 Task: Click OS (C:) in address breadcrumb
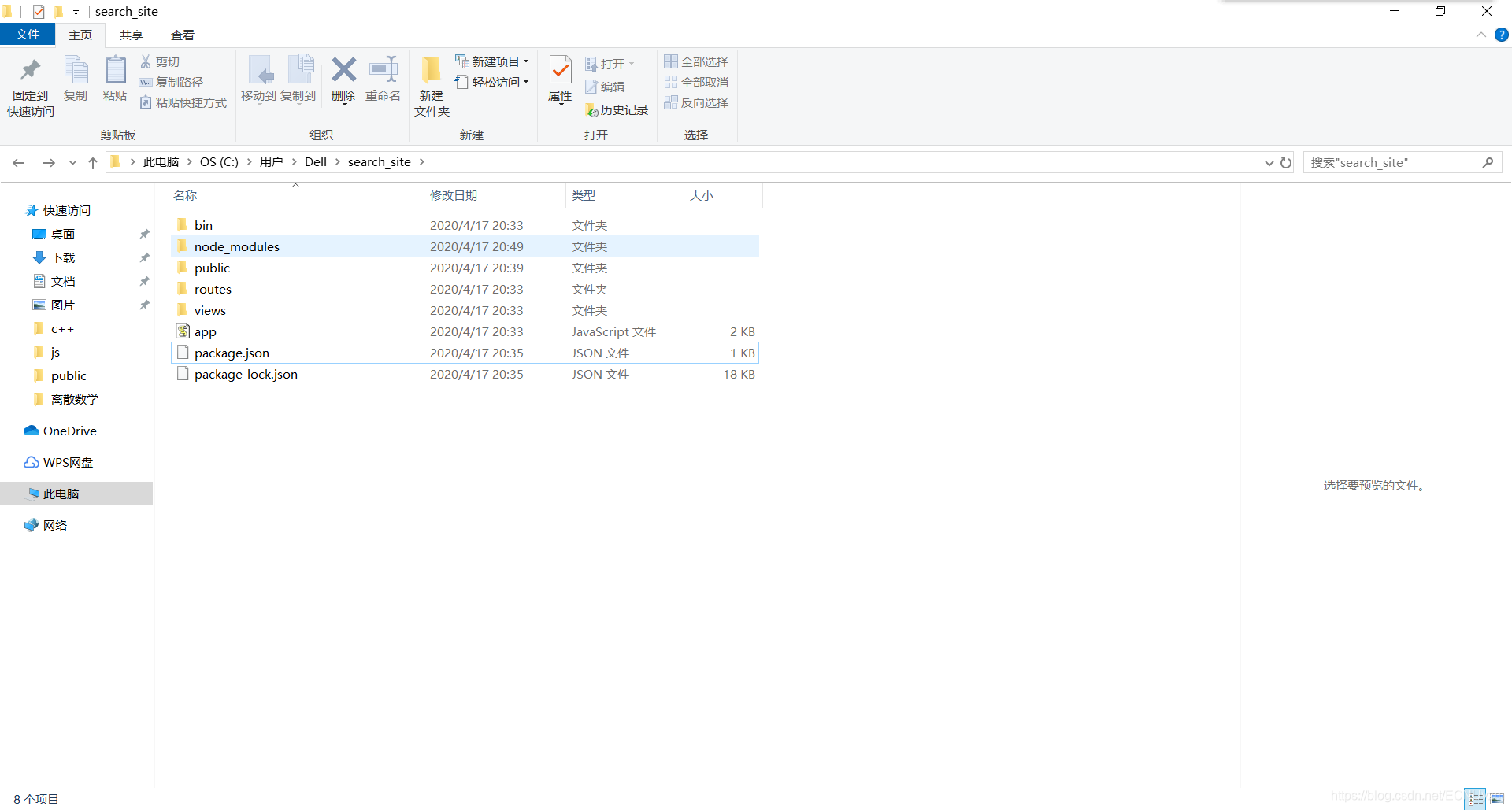(x=219, y=161)
